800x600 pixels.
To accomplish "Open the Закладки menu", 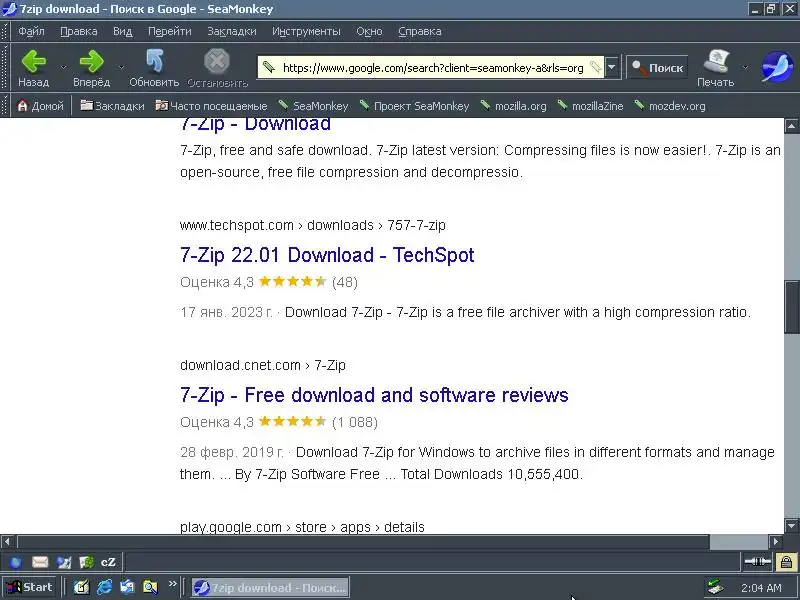I will pos(232,31).
